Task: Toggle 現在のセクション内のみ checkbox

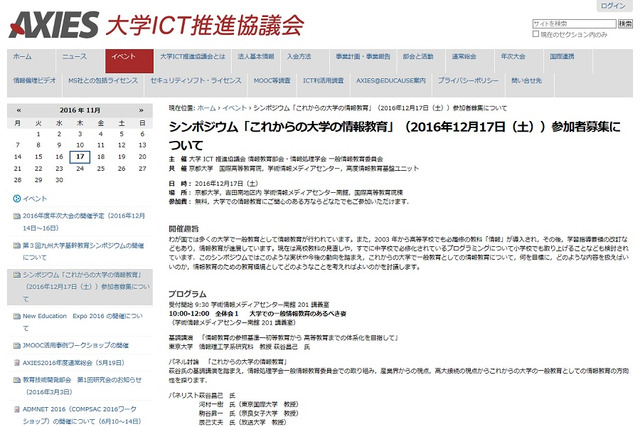Action: 536,34
